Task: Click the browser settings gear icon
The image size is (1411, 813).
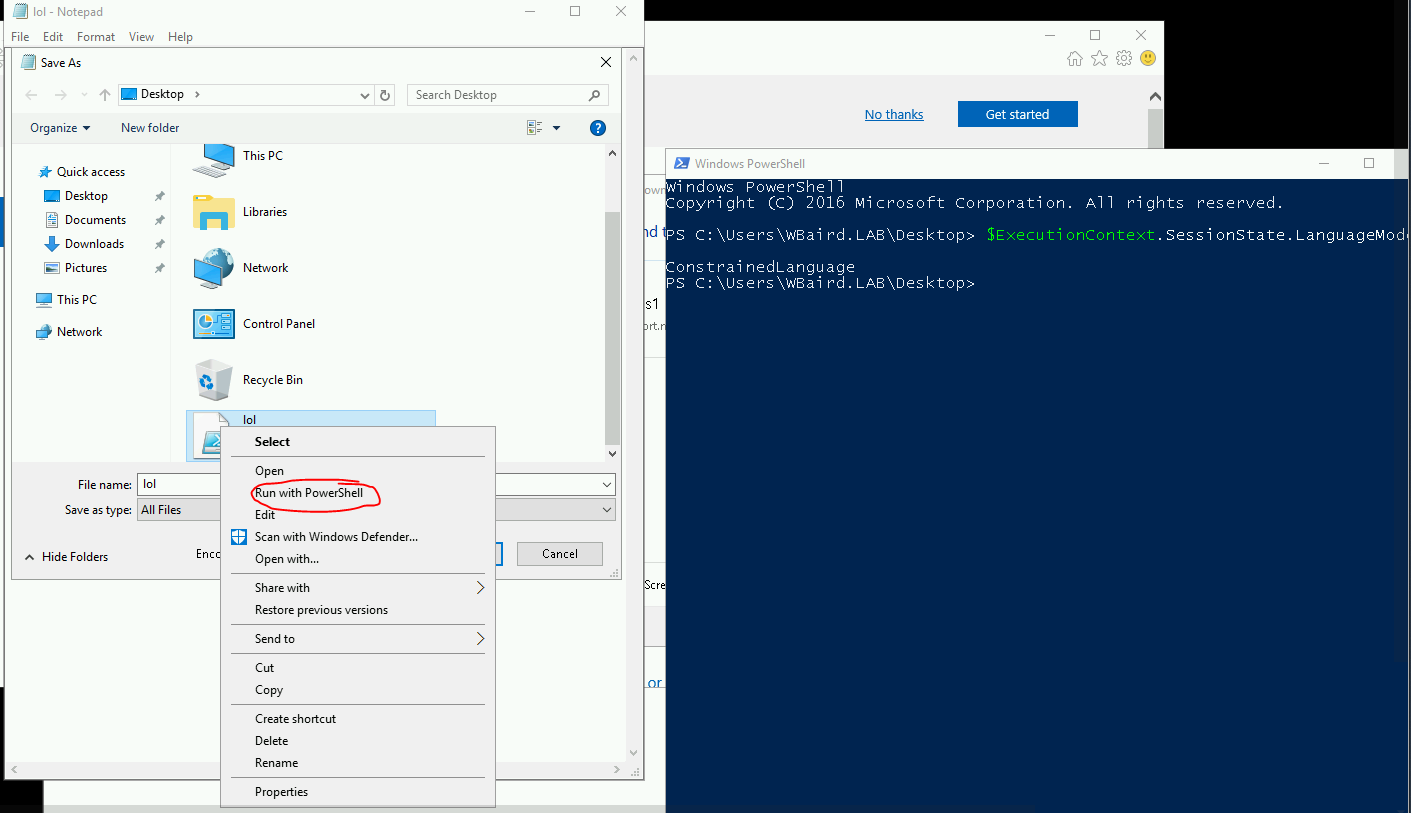Action: [x=1124, y=59]
